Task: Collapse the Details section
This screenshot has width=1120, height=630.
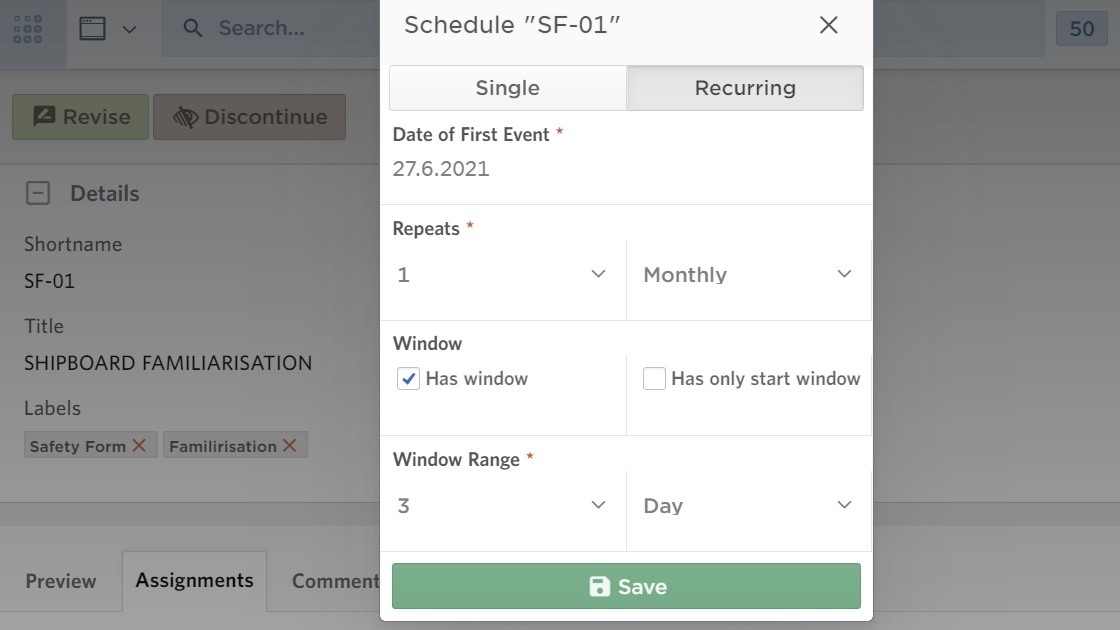Action: coord(36,193)
